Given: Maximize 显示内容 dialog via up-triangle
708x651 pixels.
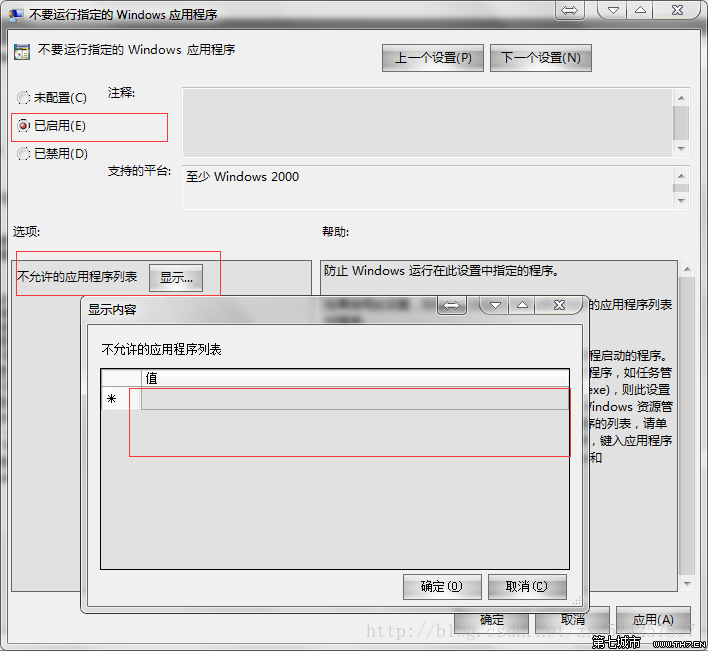Looking at the screenshot, I should pyautogui.click(x=522, y=305).
